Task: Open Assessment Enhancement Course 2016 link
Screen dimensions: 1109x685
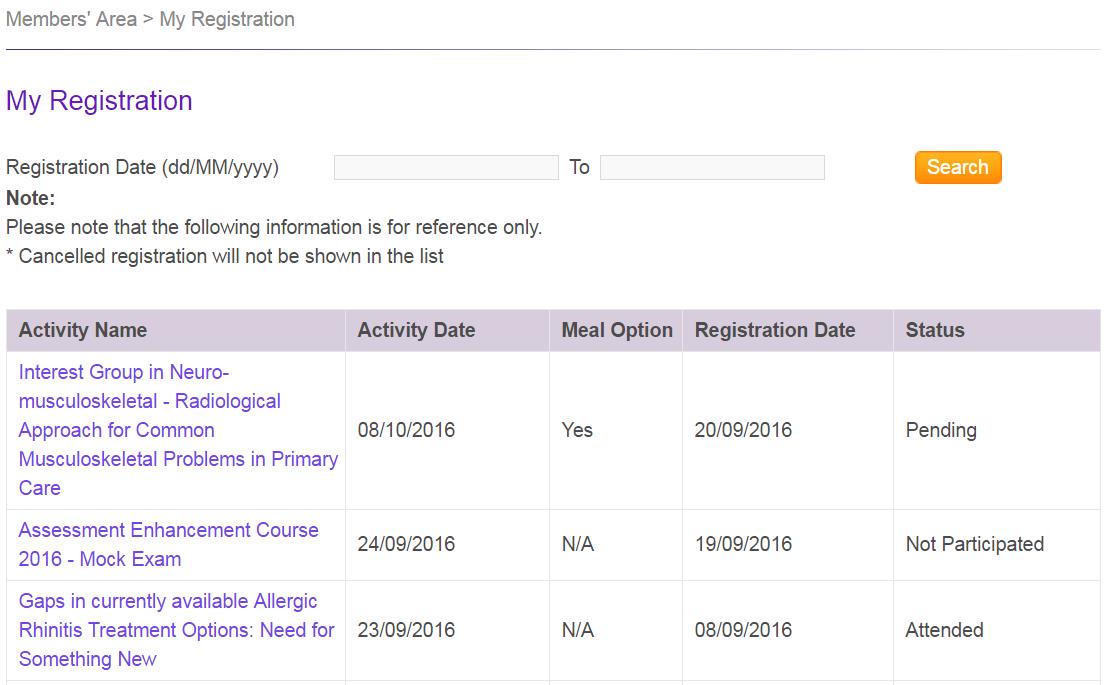Action: tap(168, 544)
